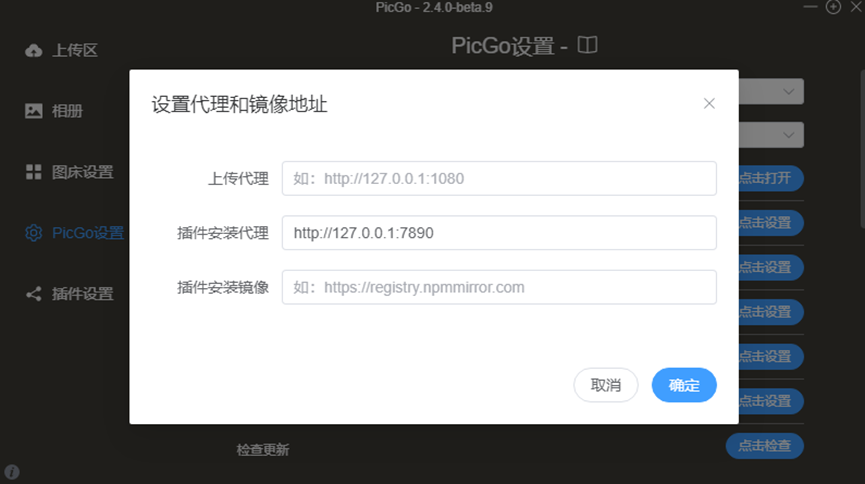
Task: Click the 上传代理 input field
Action: (499, 178)
